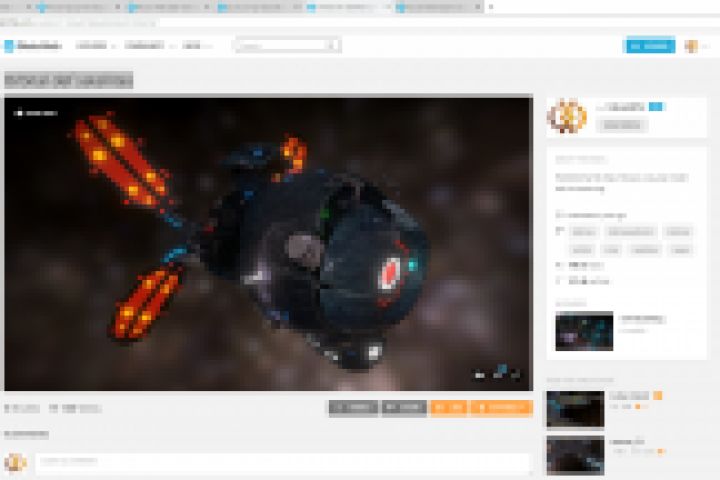Focus the search field in the header
The height and width of the screenshot is (480, 720).
[x=288, y=45]
